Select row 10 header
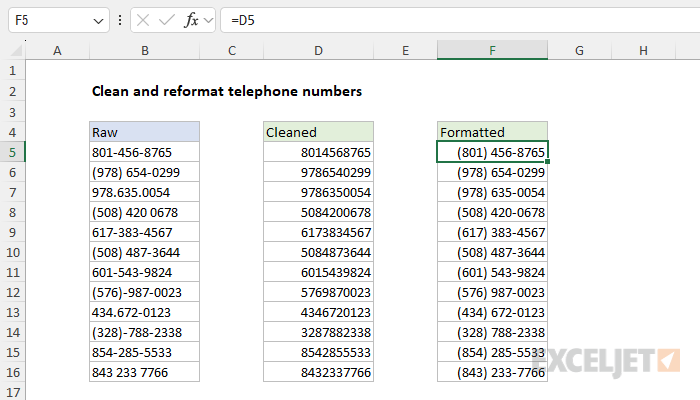The image size is (700, 400). tap(12, 252)
